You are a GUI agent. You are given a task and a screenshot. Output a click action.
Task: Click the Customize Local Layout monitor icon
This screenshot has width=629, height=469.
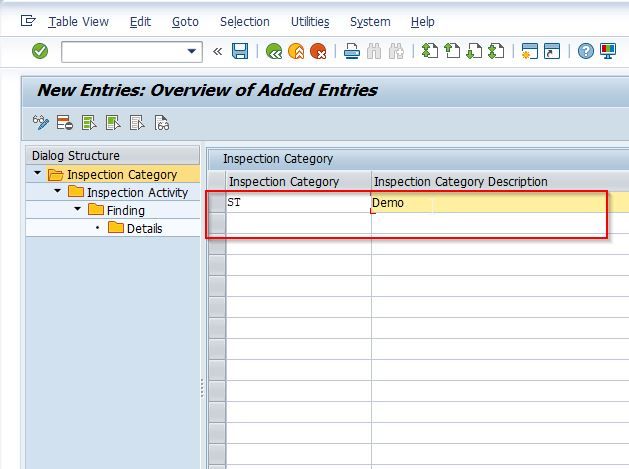click(608, 51)
